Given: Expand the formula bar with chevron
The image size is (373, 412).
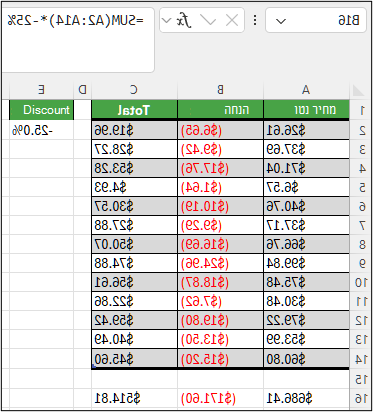Looking at the screenshot, I should pyautogui.click(x=166, y=21).
